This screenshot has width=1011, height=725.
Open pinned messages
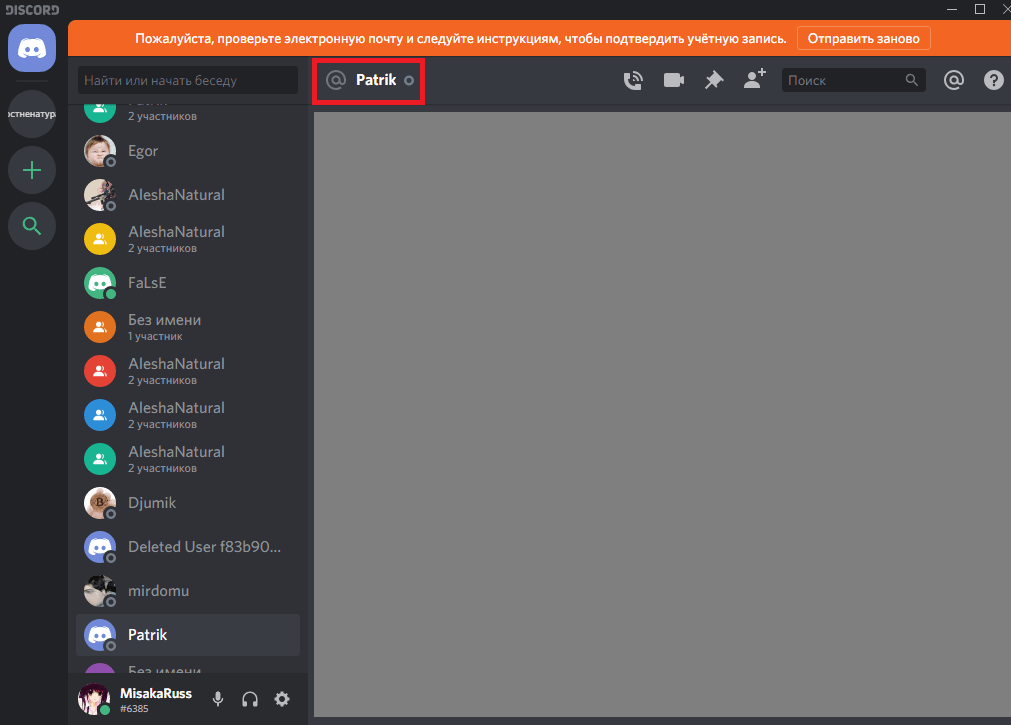[713, 81]
